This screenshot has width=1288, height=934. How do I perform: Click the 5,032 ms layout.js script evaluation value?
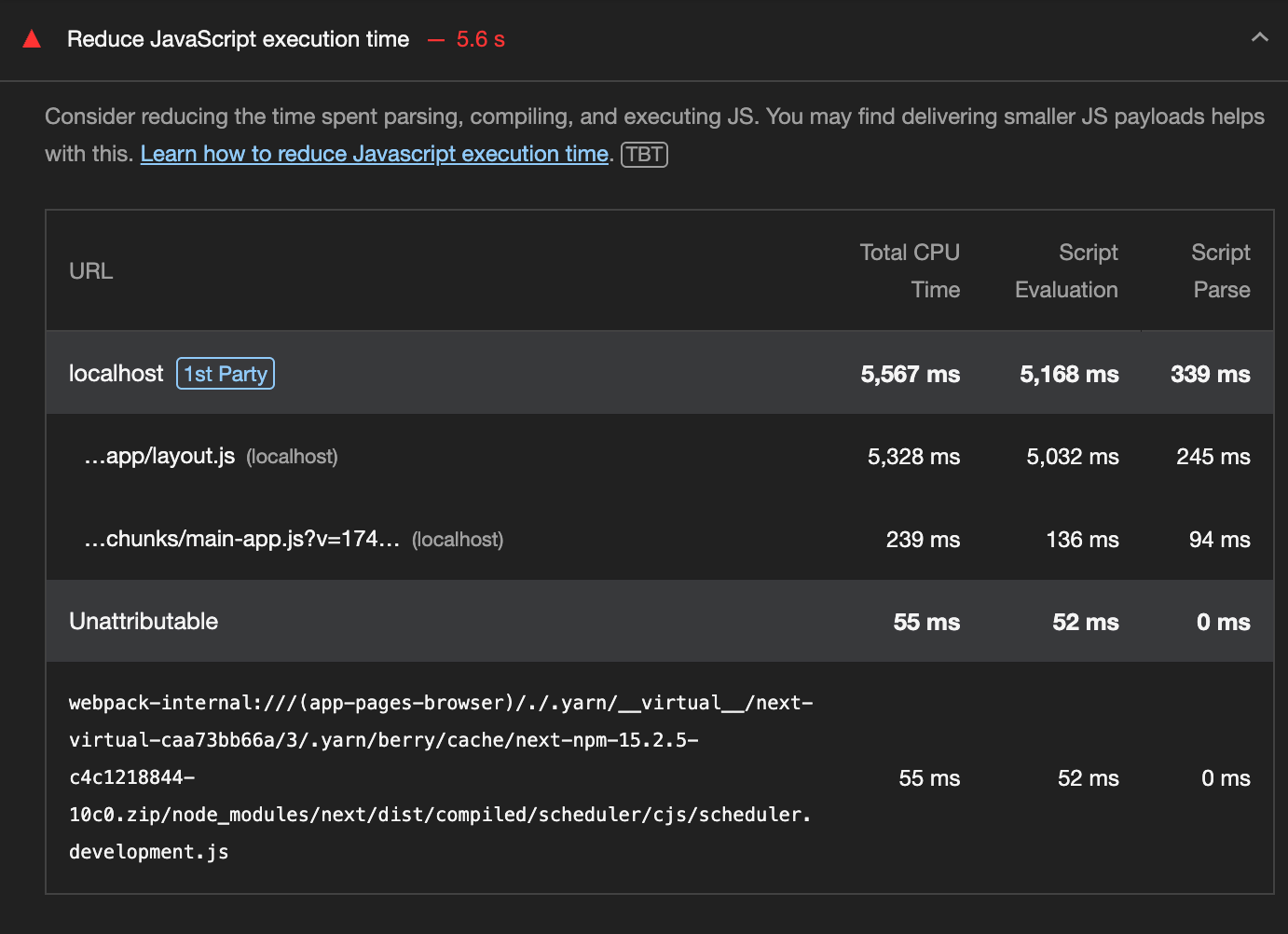[x=1072, y=457]
